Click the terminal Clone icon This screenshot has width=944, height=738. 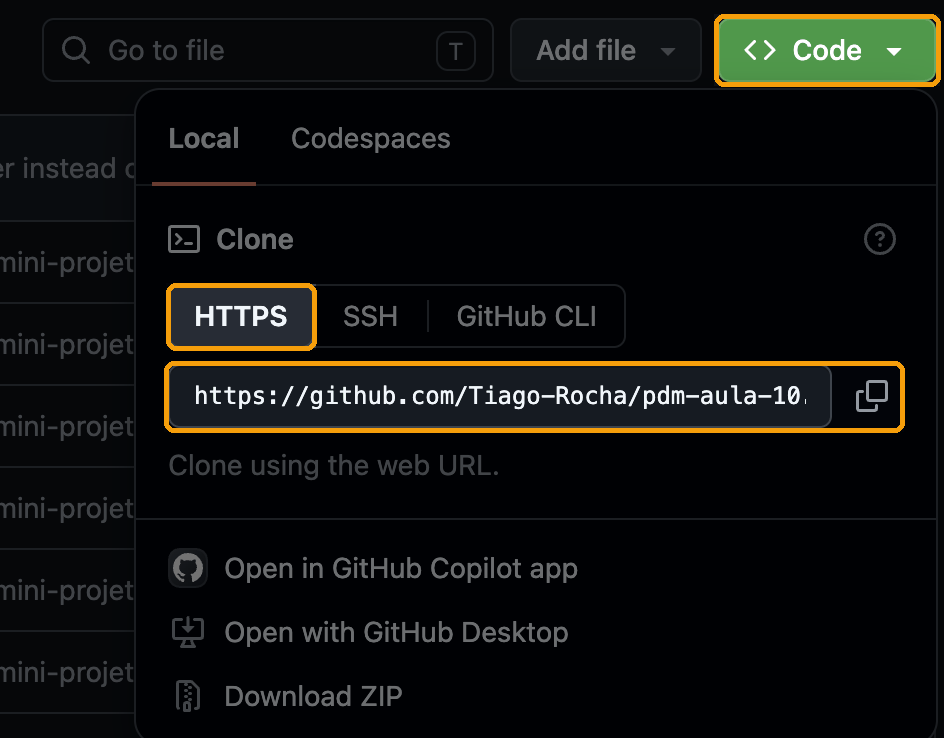tap(184, 239)
